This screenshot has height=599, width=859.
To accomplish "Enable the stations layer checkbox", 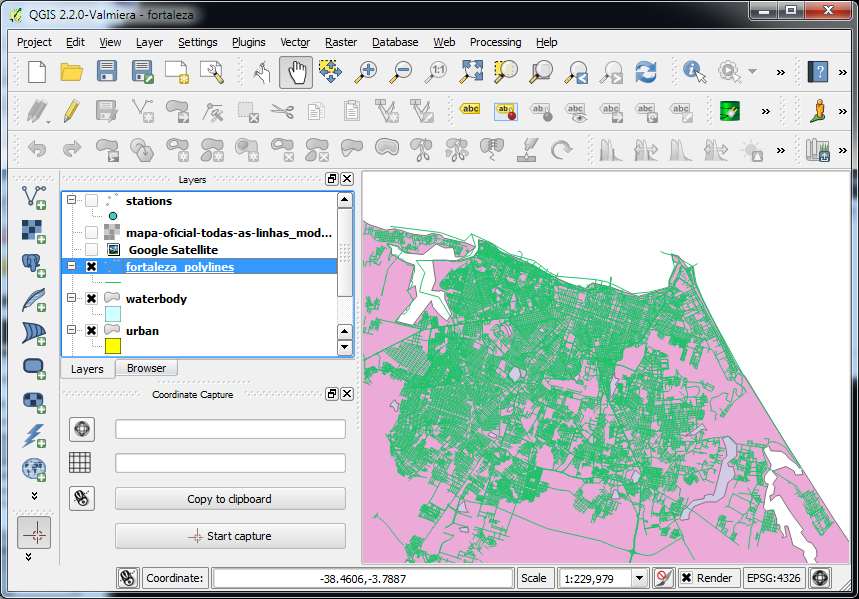I will (x=92, y=200).
